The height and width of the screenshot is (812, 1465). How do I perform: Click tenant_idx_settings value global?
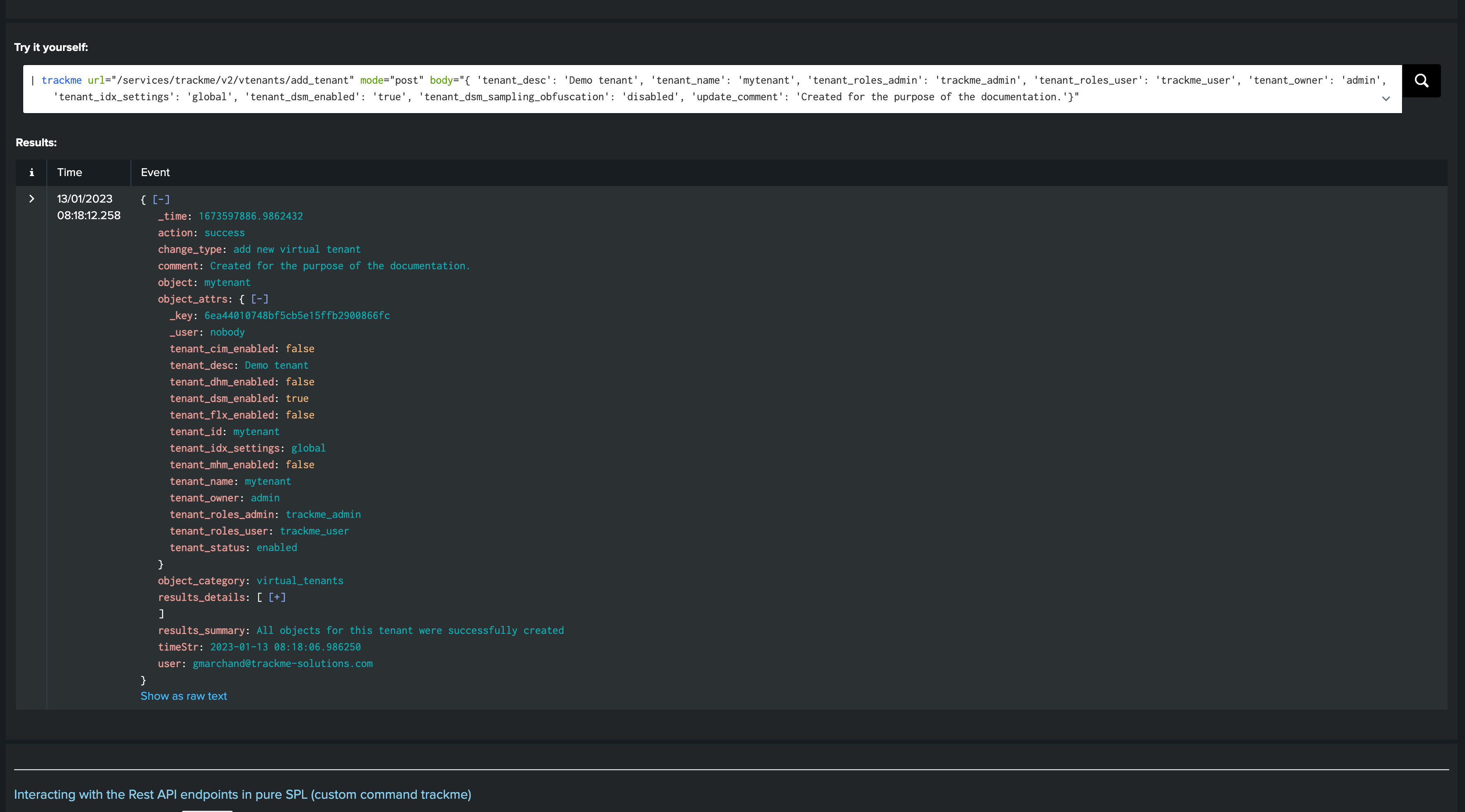click(308, 448)
